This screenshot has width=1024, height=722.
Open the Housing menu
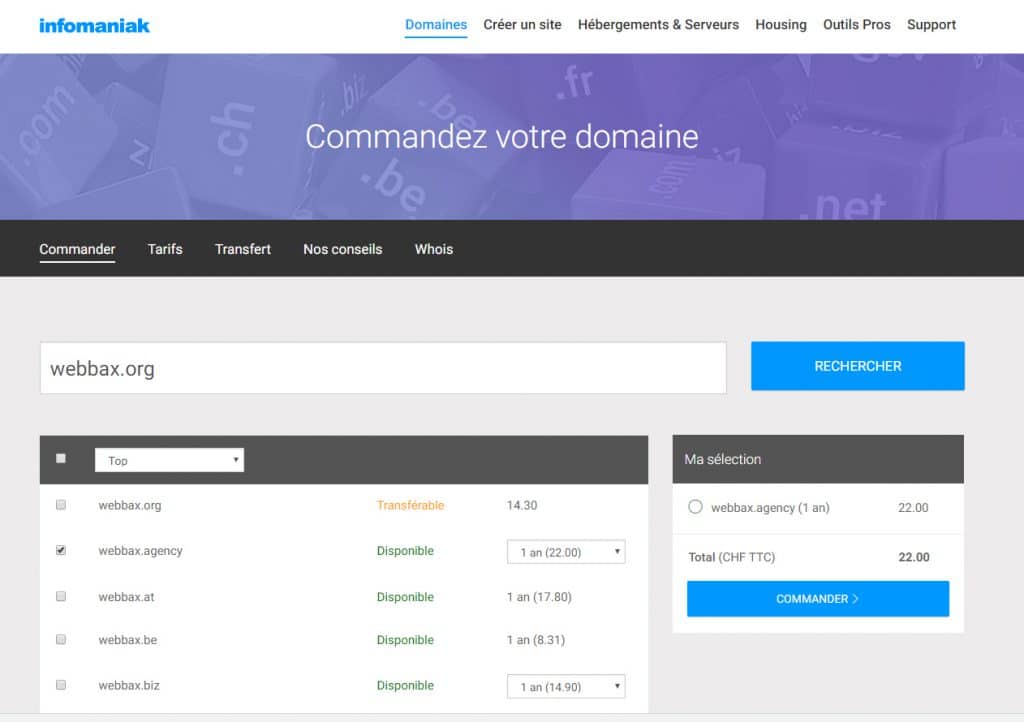tap(781, 25)
